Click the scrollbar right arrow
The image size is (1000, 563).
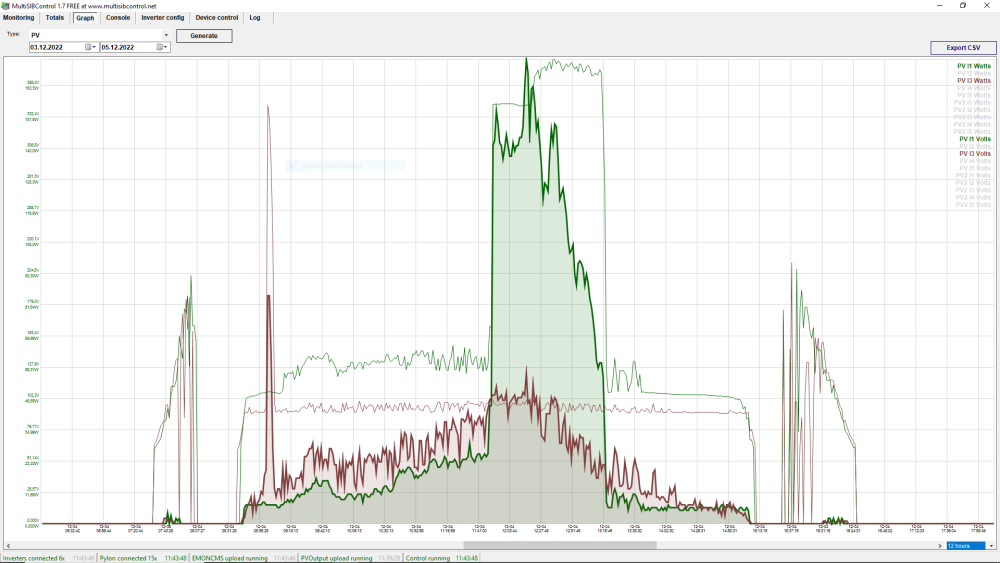point(940,546)
